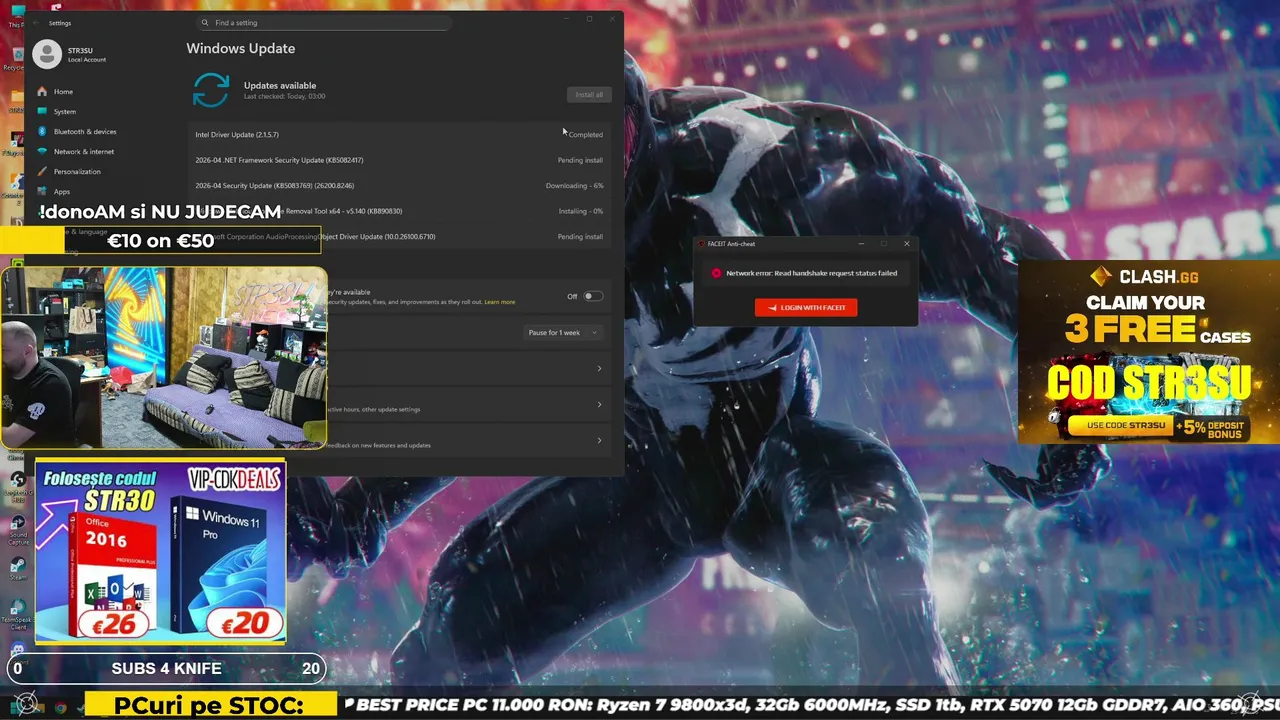Open Steam desktop shortcut

17,568
